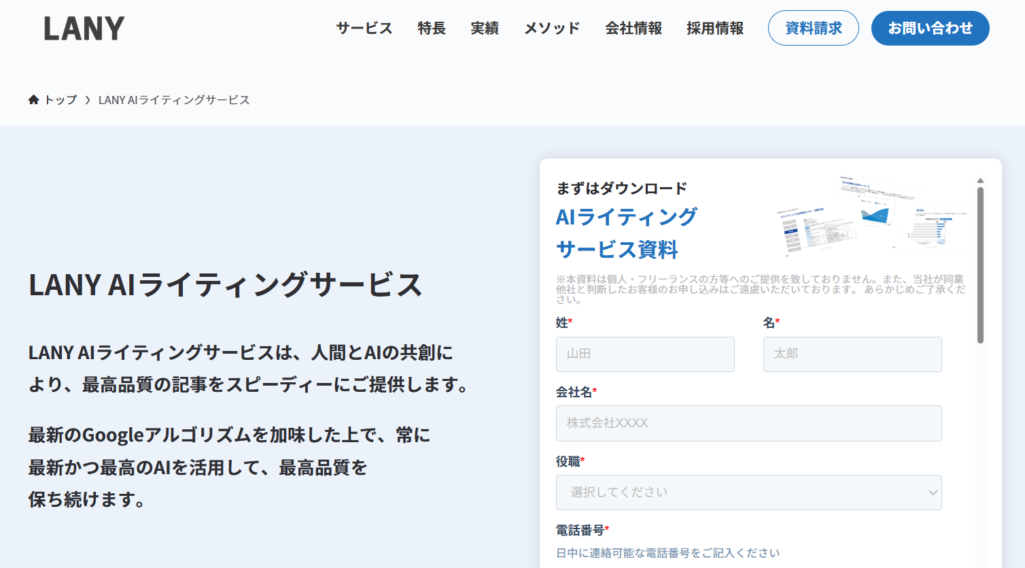Navigate to 会社情報 in header
The height and width of the screenshot is (568, 1025).
[x=633, y=28]
